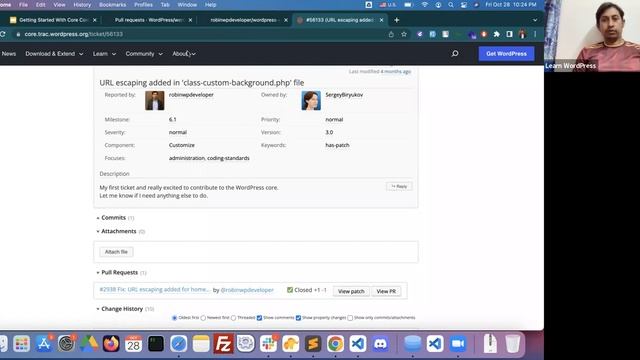Open Google Chrome from the dock
The width and height of the screenshot is (640, 360).
tap(335, 344)
